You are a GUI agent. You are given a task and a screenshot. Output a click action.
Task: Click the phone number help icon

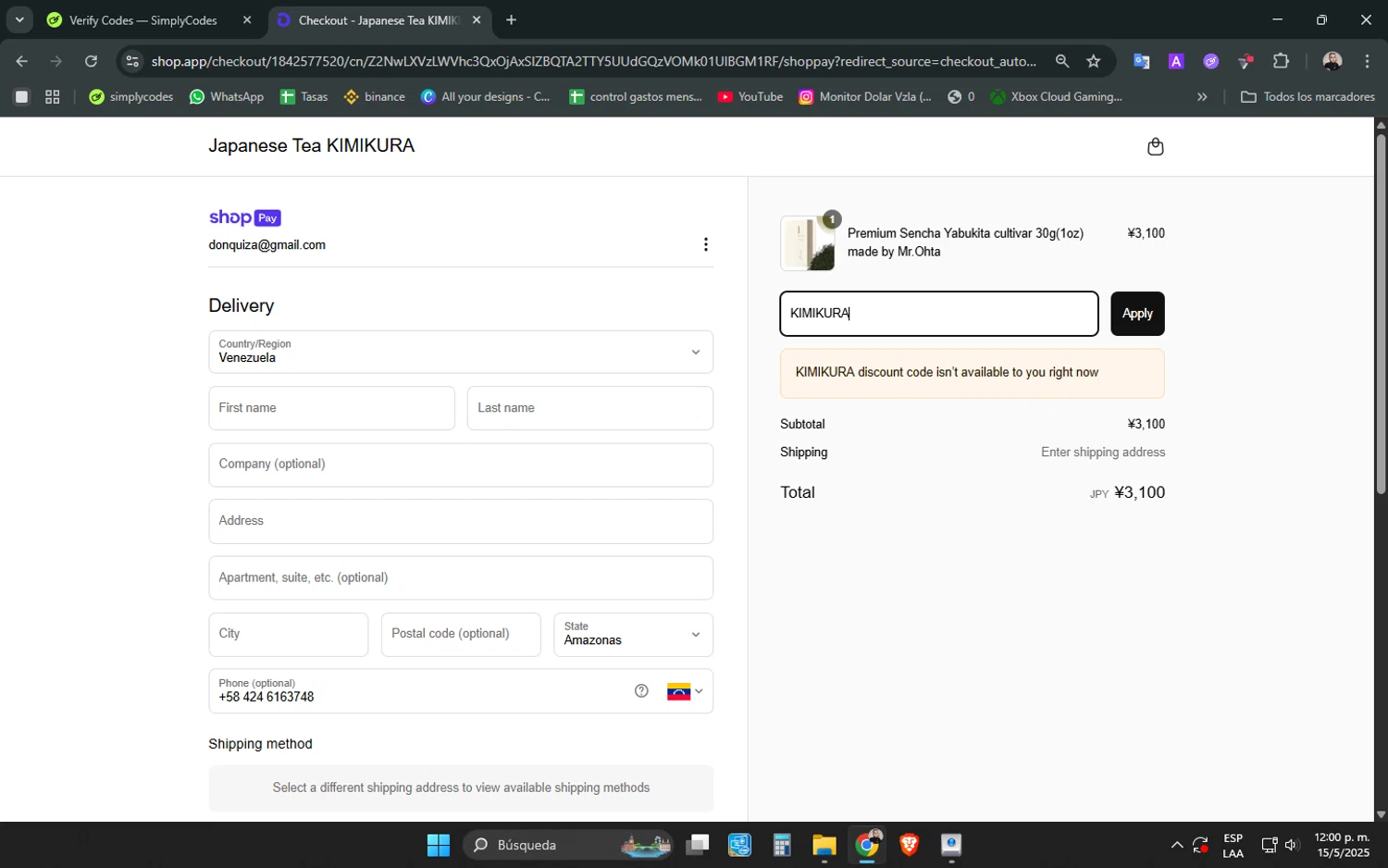(641, 691)
